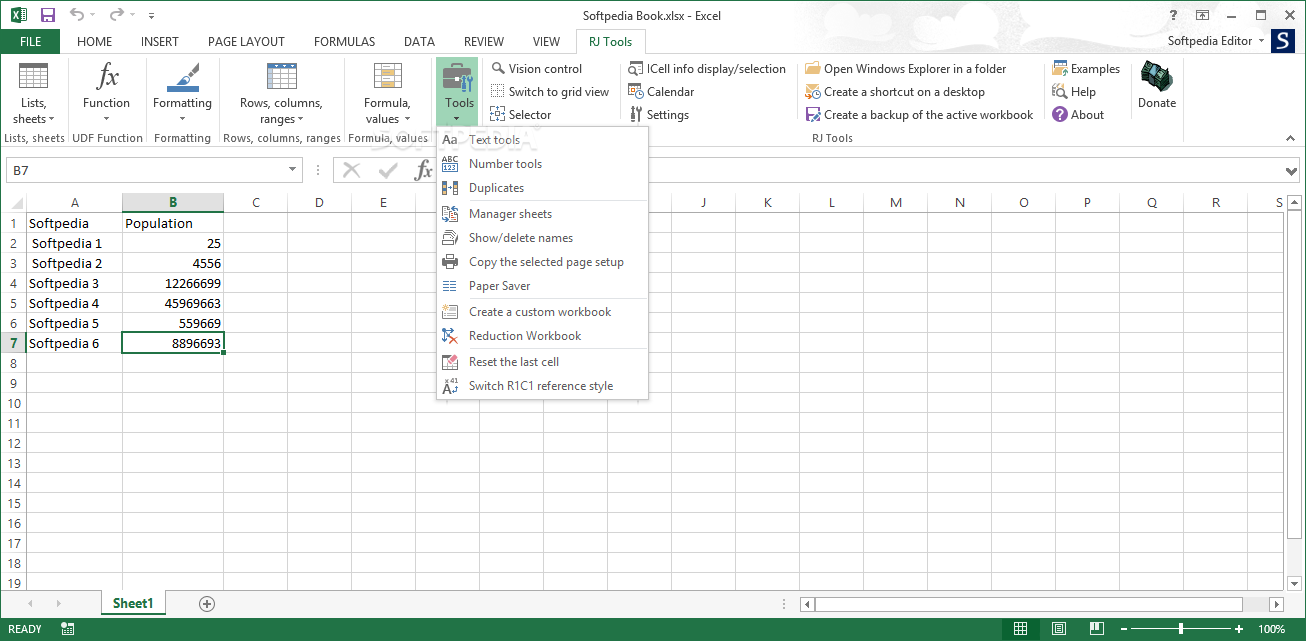Click the New sheet plus icon
Image resolution: width=1306 pixels, height=641 pixels.
point(207,604)
